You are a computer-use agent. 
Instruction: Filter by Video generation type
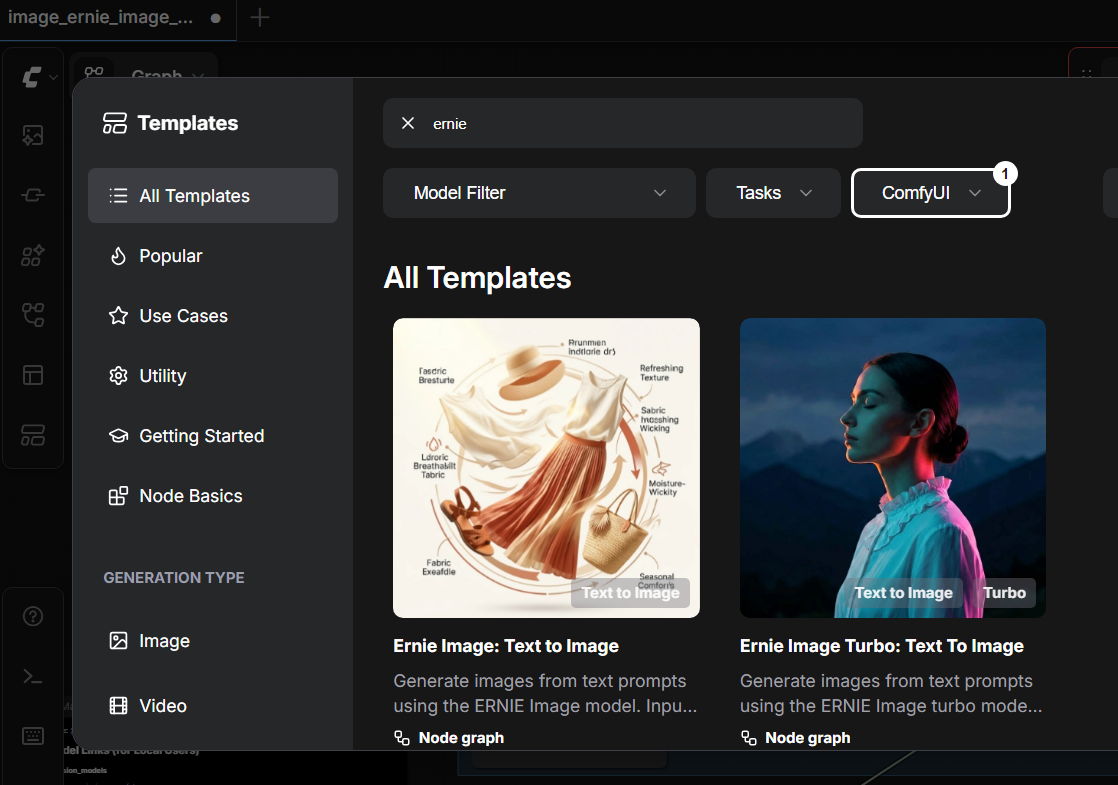[212, 705]
